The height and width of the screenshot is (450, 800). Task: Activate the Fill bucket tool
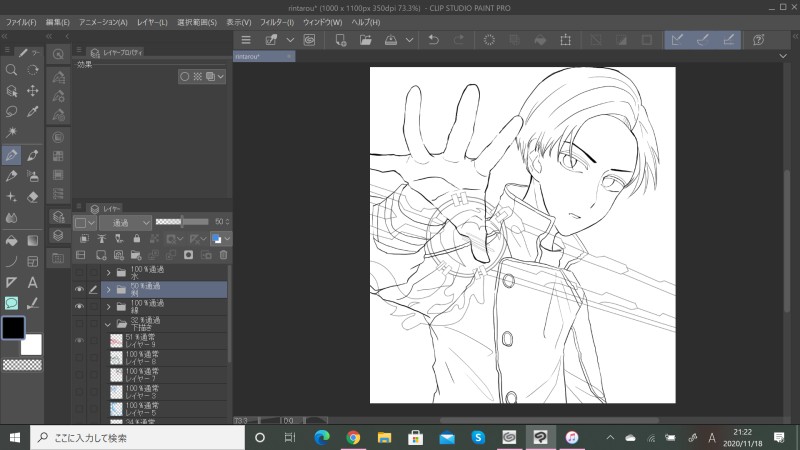11,240
